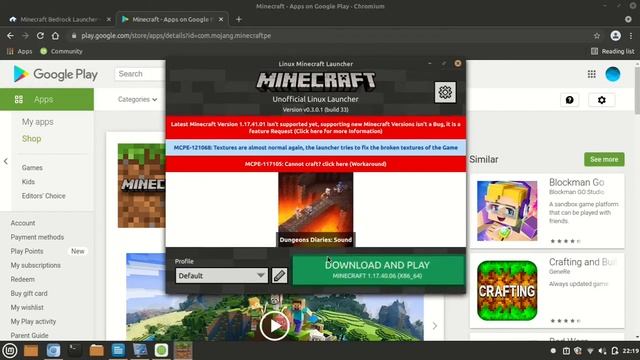This screenshot has height=360, width=640.
Task: Go back in Chromium
Action: [10, 36]
